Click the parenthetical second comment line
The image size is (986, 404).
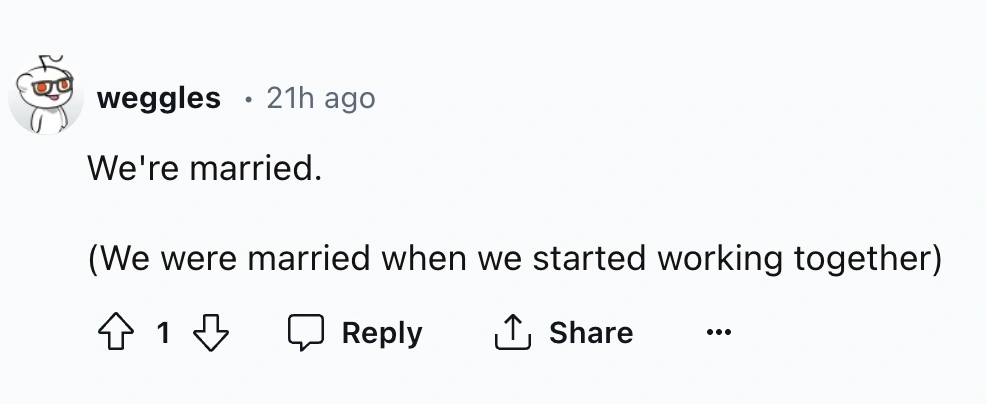(x=514, y=259)
